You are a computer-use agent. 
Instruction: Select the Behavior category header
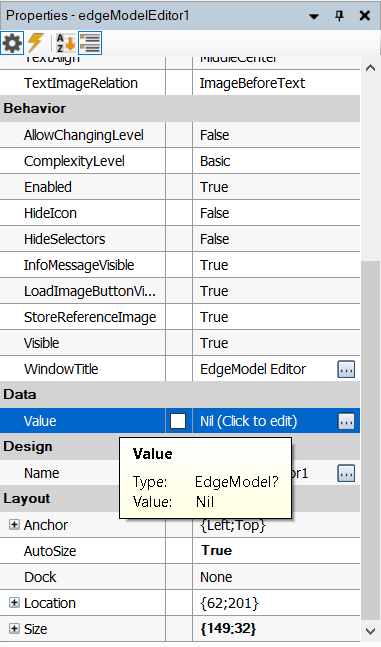tap(180, 109)
